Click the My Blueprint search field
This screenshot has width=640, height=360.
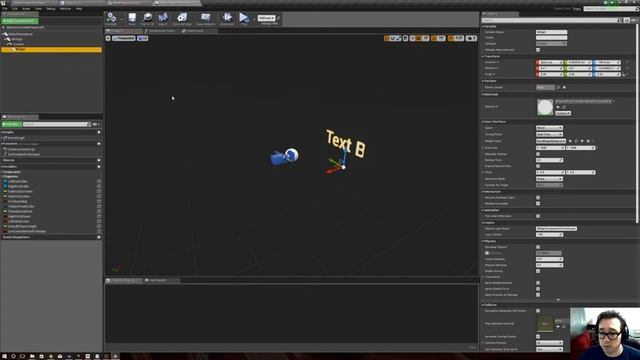(x=56, y=124)
